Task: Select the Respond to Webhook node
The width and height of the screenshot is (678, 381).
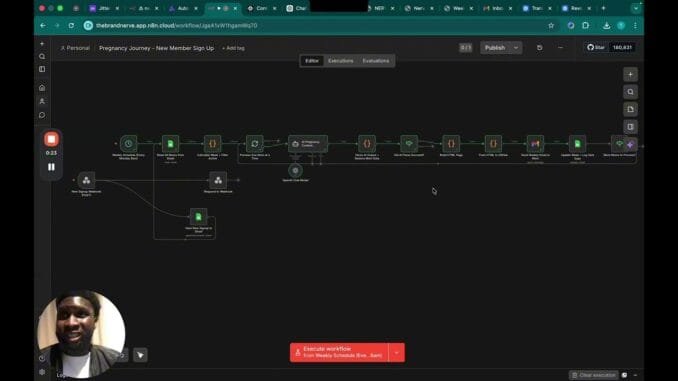Action: point(218,180)
